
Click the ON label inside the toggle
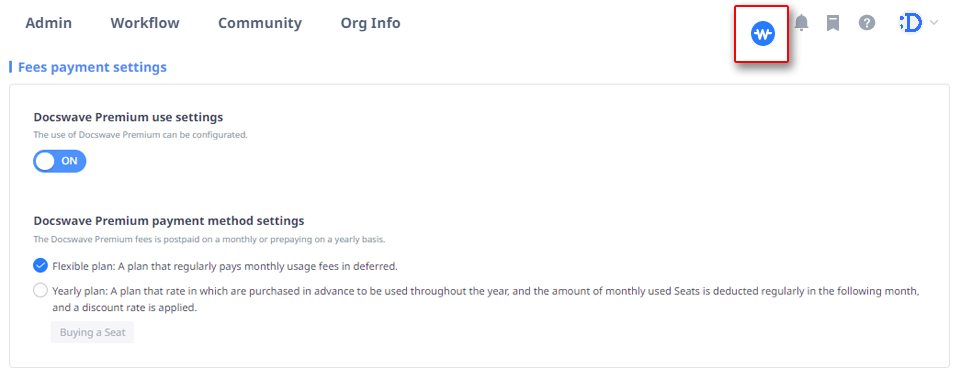70,161
